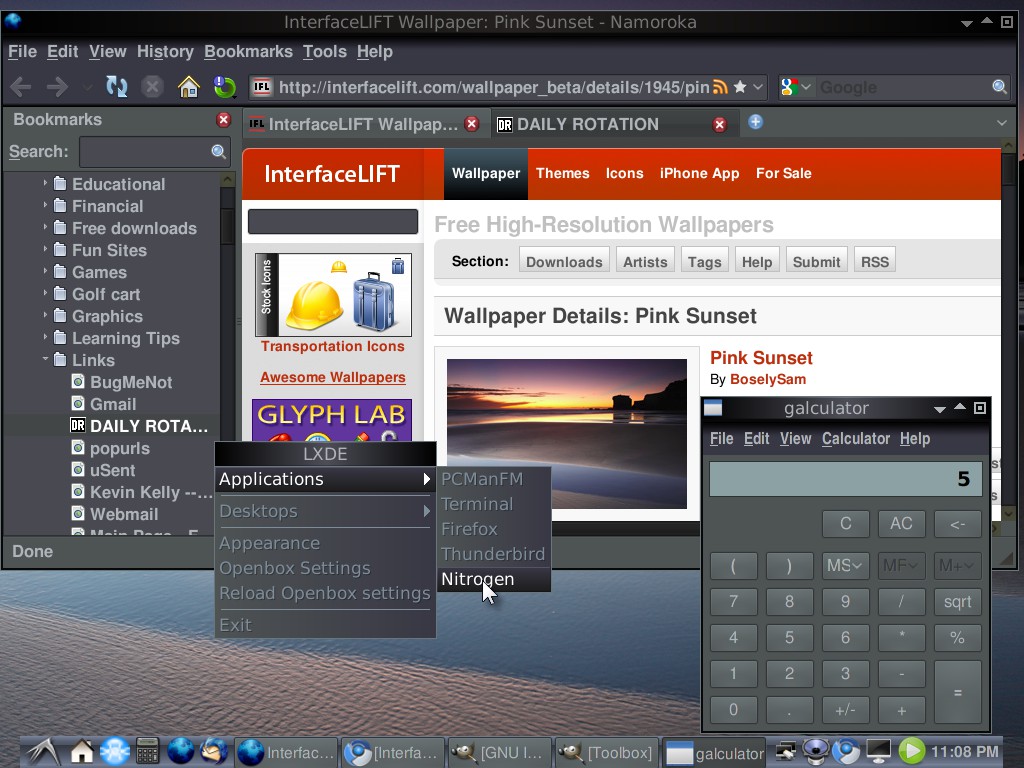
Task: Expand the Golf cart folder
Action: click(45, 293)
